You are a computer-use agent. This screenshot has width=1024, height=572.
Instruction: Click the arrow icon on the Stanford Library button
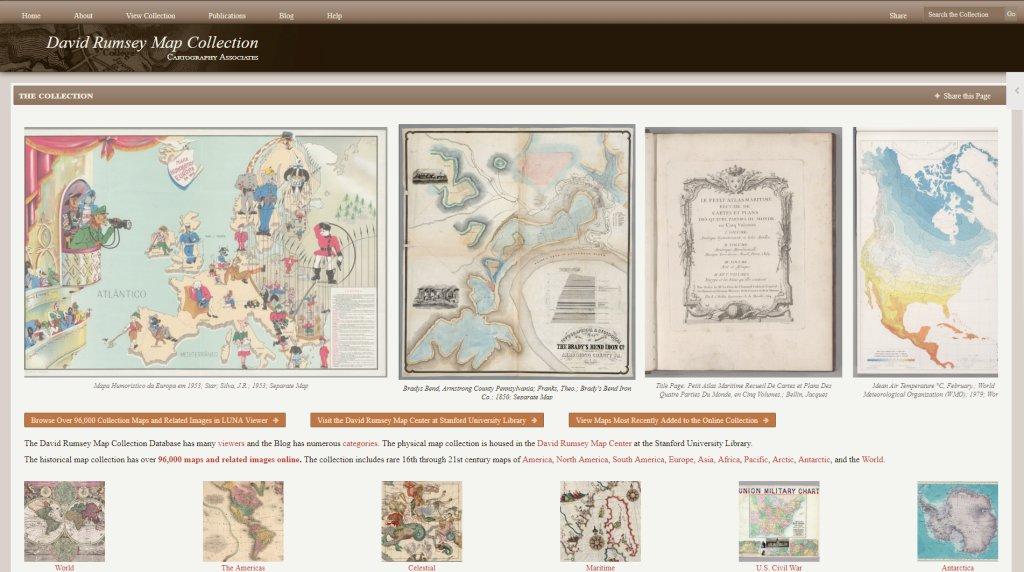pos(534,421)
